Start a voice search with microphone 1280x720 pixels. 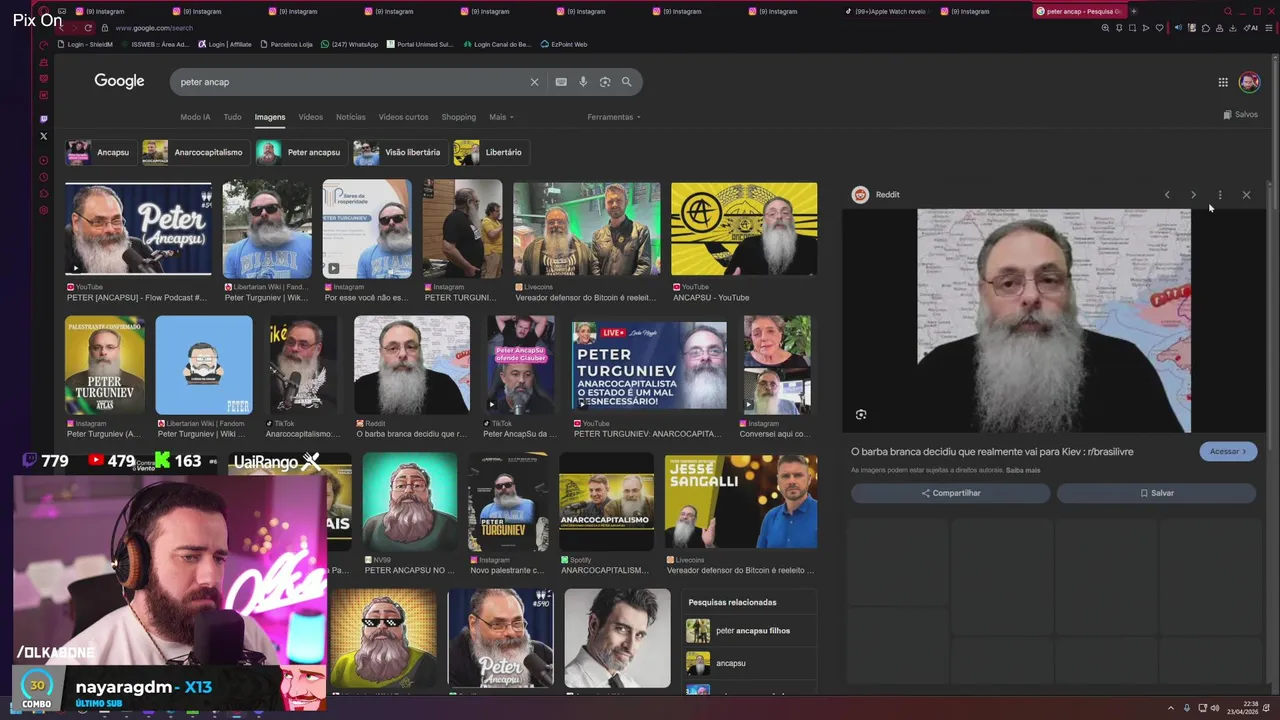pos(583,82)
